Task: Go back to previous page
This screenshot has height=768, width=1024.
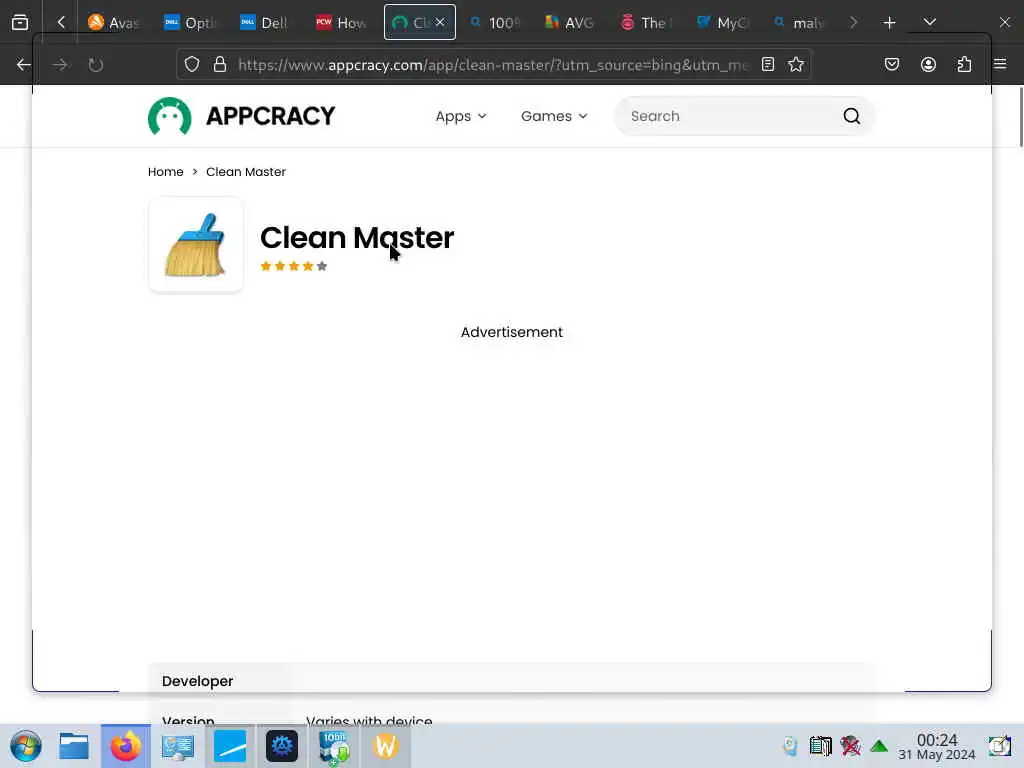Action: pyautogui.click(x=24, y=64)
